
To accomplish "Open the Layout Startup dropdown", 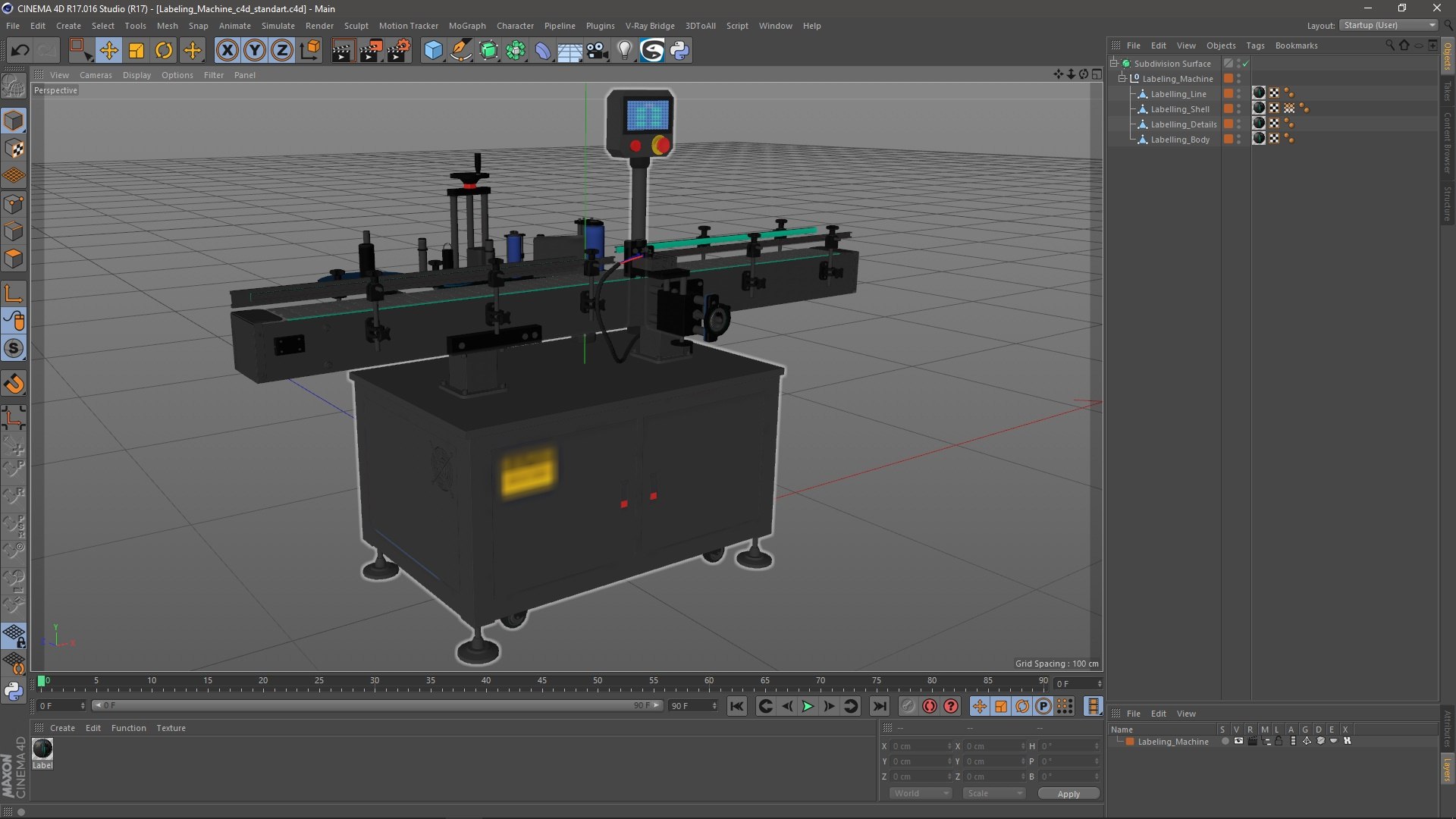I will click(x=1389, y=25).
